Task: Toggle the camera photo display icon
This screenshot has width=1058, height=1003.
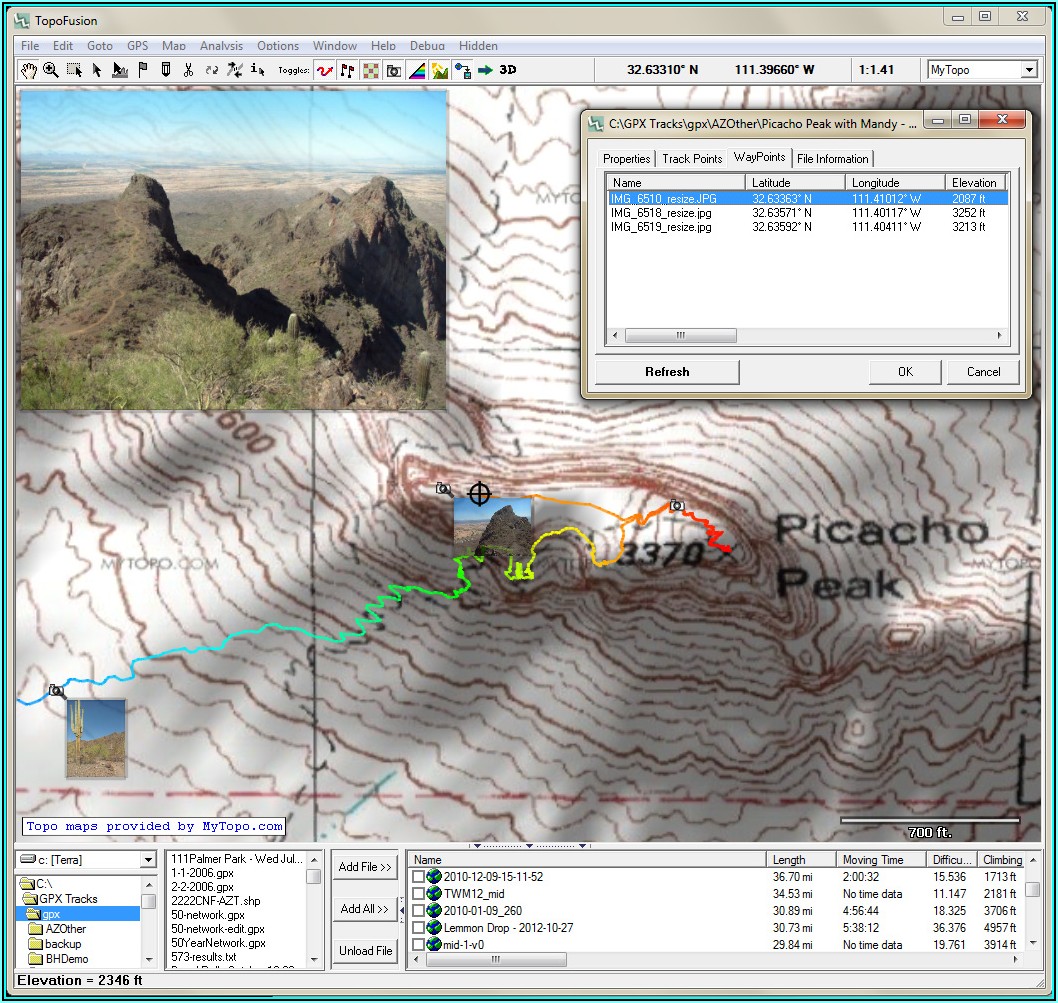Action: point(394,70)
